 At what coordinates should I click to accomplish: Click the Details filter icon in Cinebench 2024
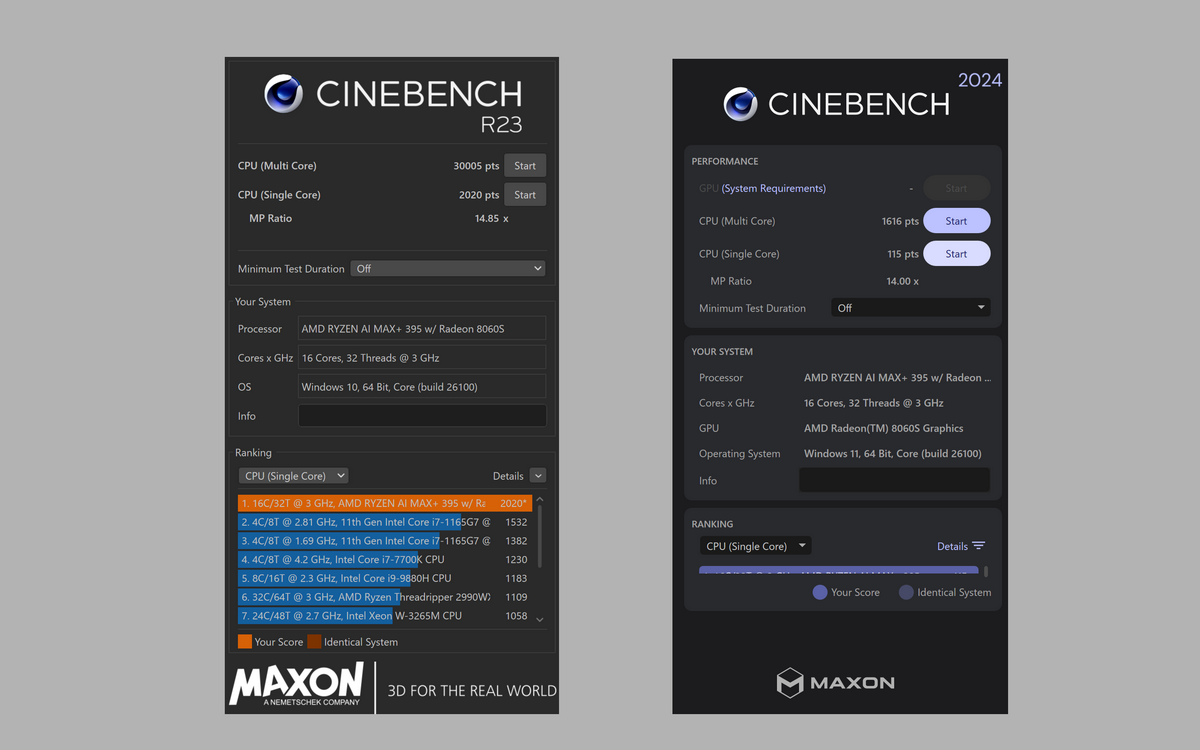click(x=978, y=546)
